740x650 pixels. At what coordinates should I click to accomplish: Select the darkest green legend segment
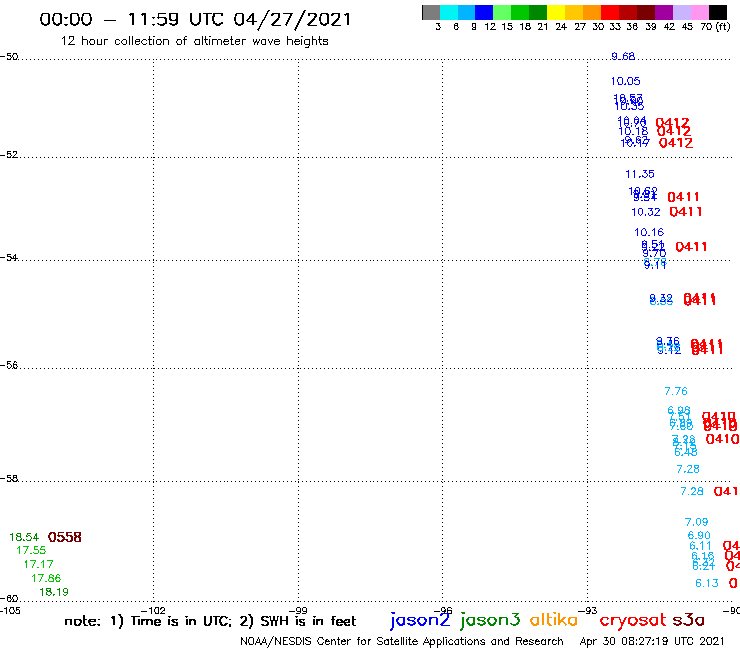pos(538,12)
